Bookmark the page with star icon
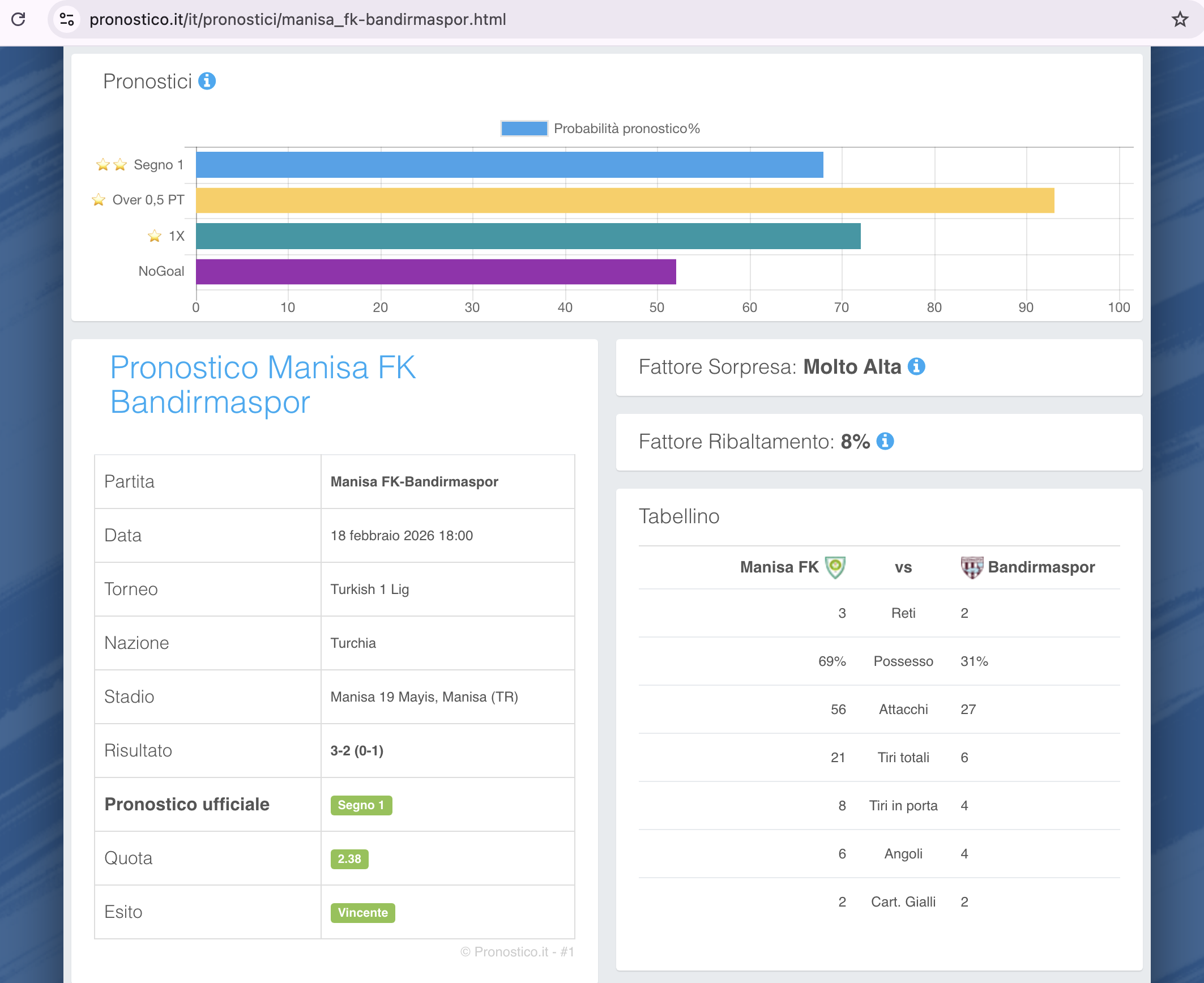Viewport: 1204px width, 983px height. (1180, 19)
